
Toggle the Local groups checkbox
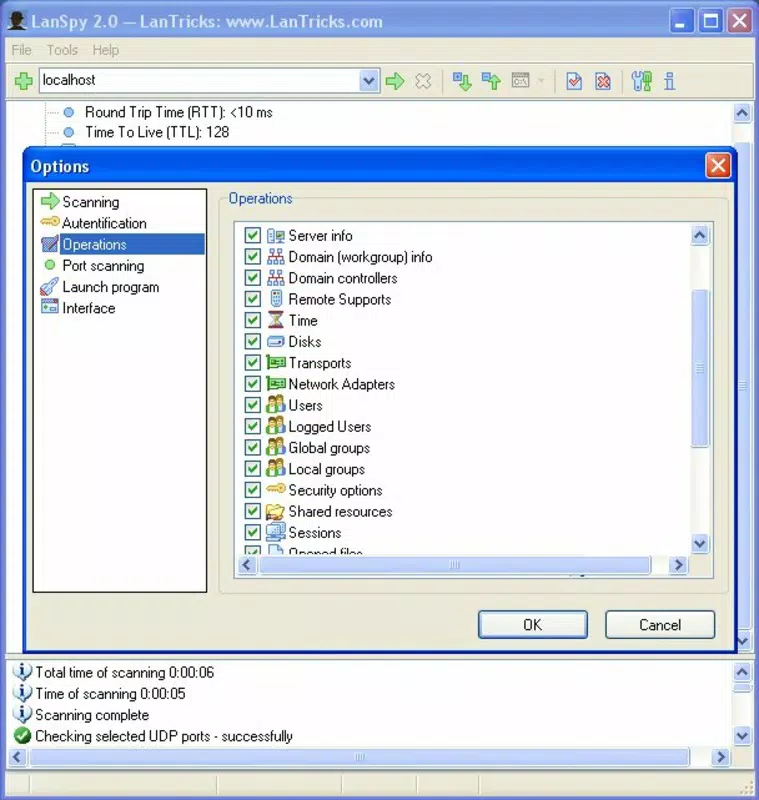(252, 468)
